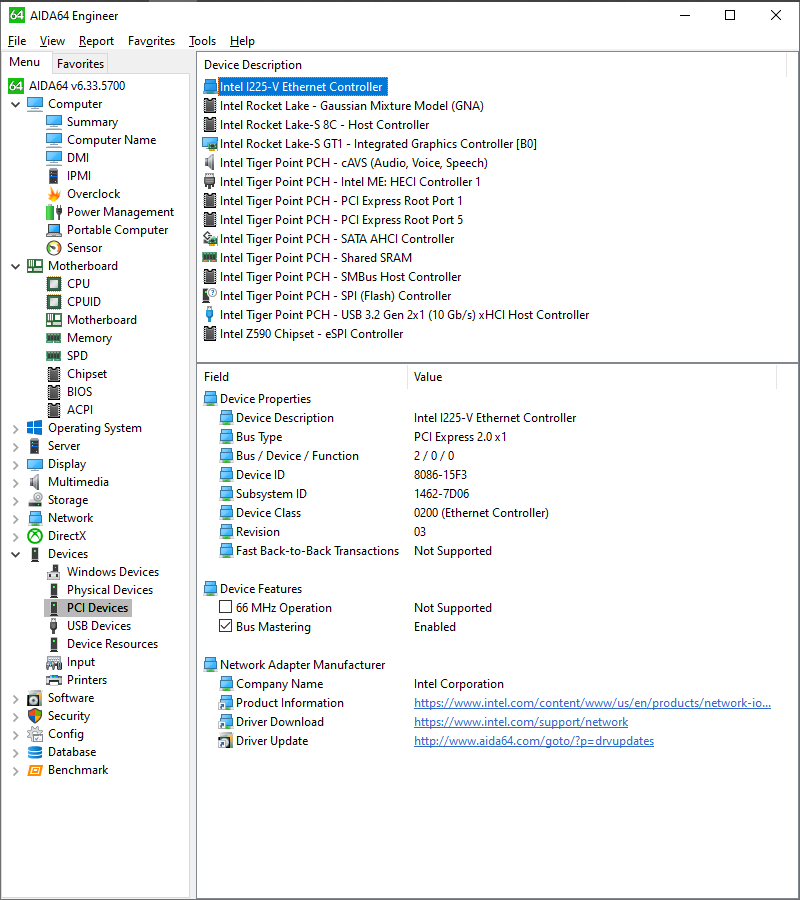Click the Device ID value 8086-15F3

tap(440, 475)
